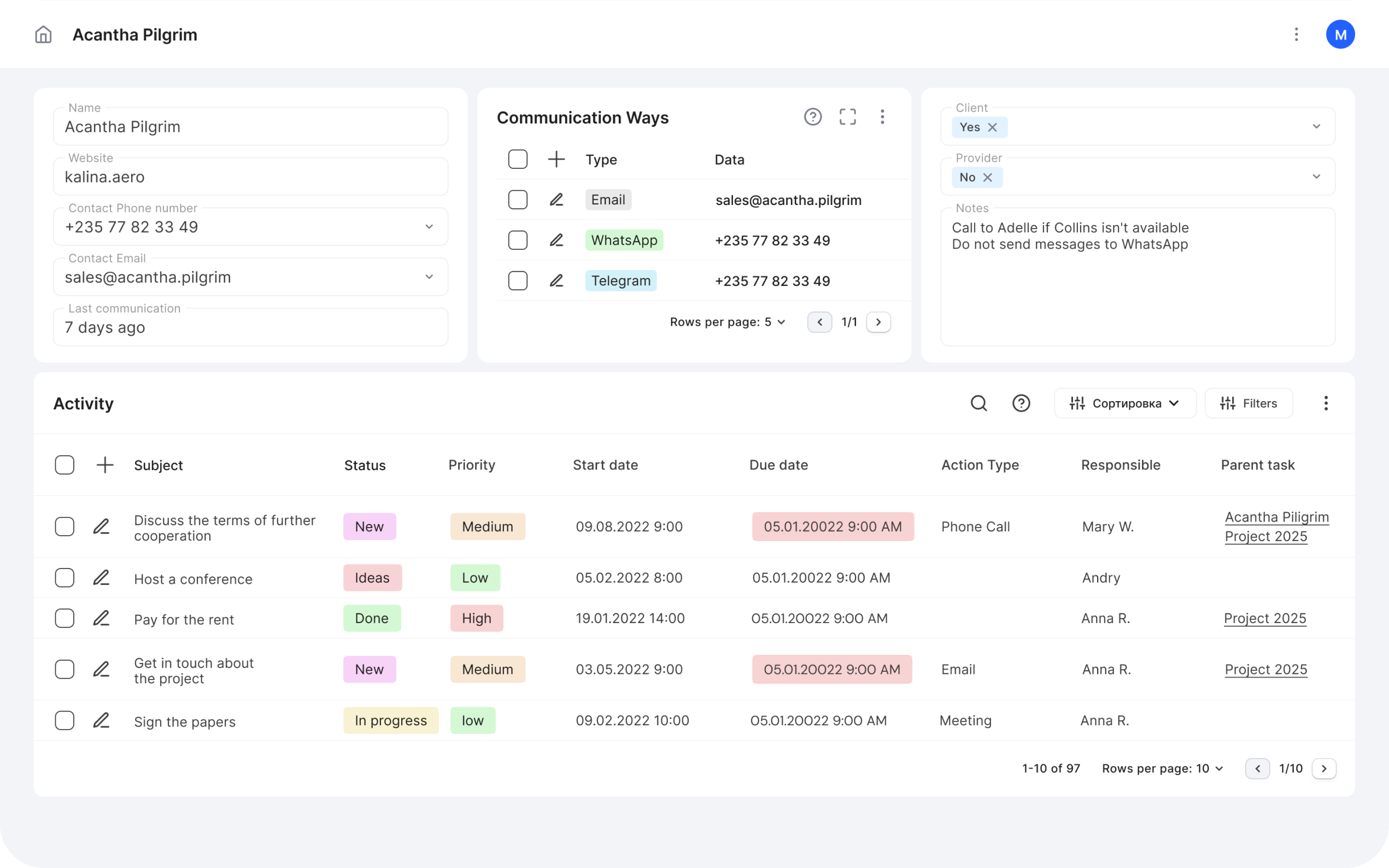Click the three-dot menu in Activity toolbar

[x=1326, y=403]
